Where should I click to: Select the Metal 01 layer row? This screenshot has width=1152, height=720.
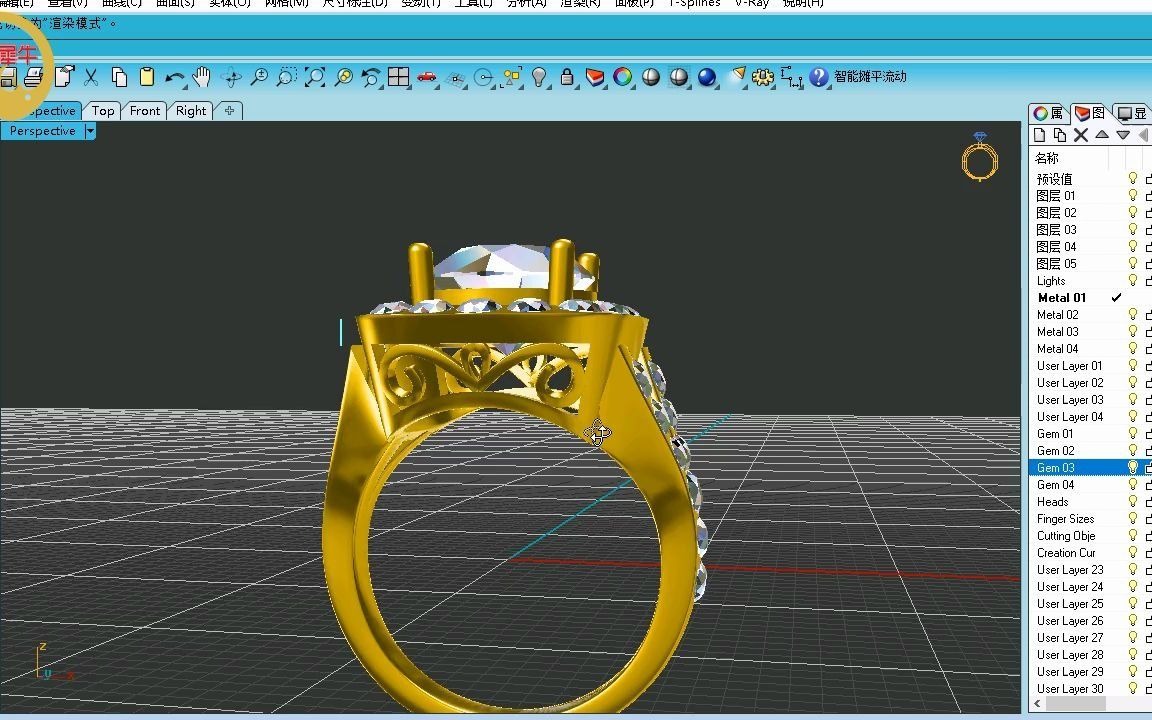[1090, 298]
